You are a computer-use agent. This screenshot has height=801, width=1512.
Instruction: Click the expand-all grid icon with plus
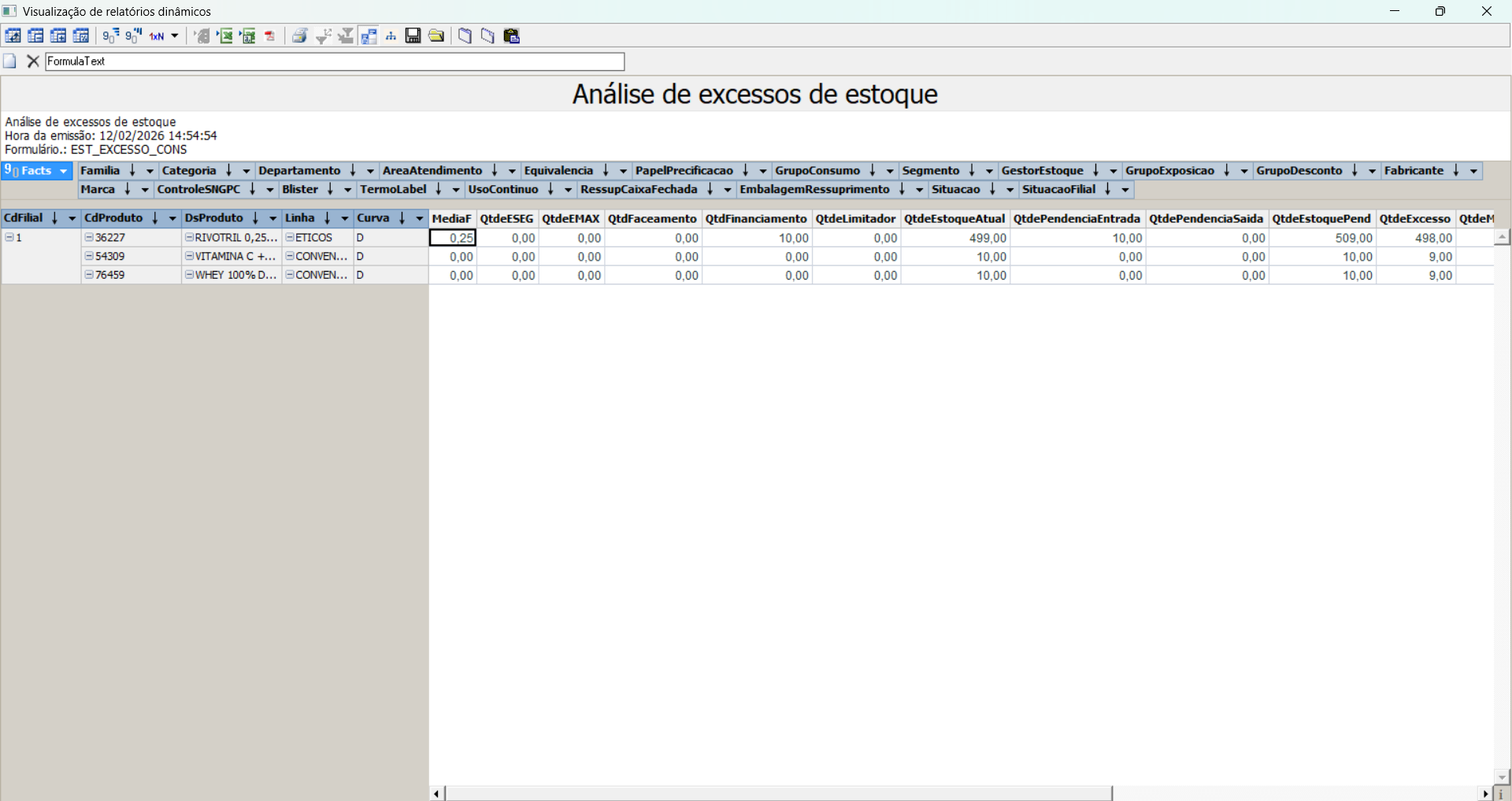(x=58, y=35)
